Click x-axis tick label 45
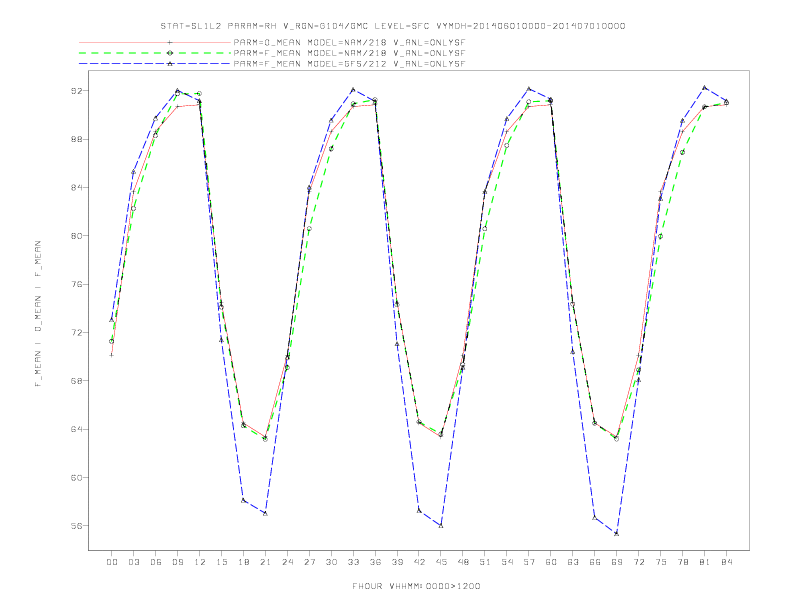This screenshot has width=792, height=612. (441, 562)
